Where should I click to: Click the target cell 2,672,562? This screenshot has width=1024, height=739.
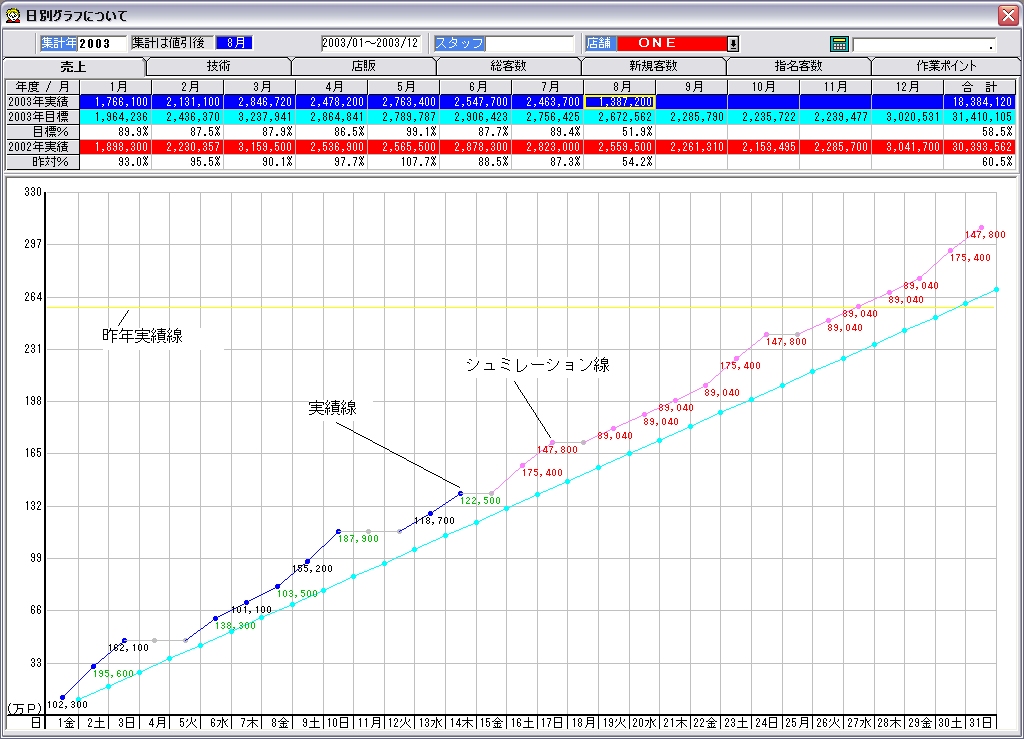[620, 117]
